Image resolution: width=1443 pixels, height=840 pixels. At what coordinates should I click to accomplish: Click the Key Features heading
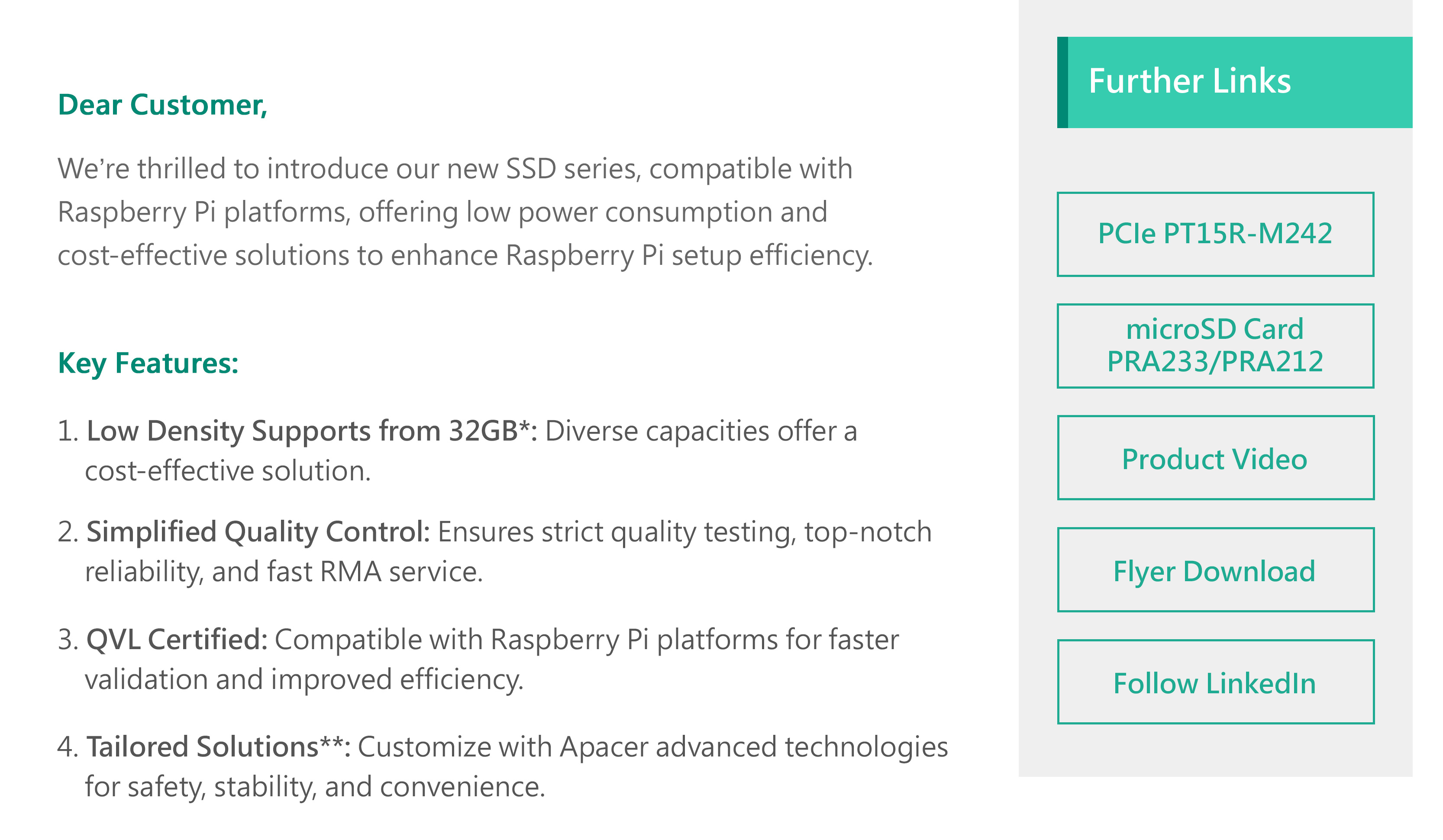(148, 364)
